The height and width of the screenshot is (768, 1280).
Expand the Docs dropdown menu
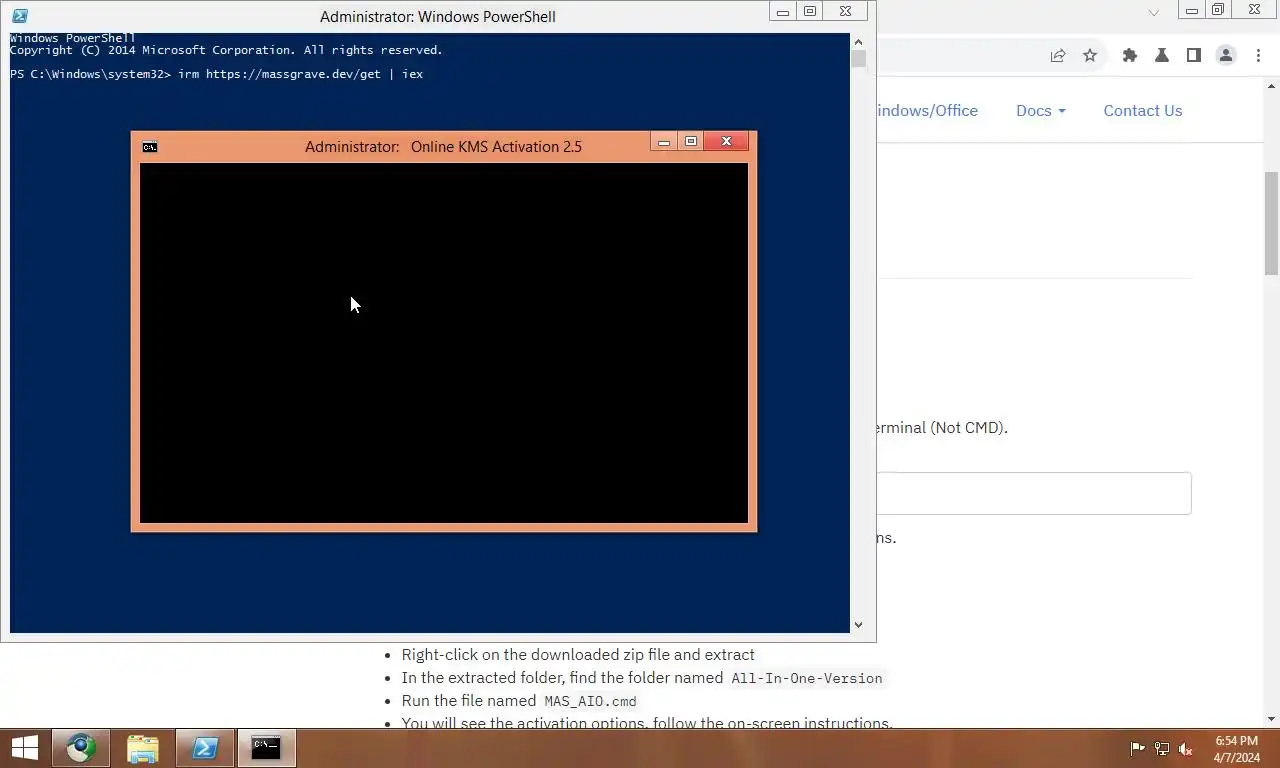click(x=1041, y=111)
